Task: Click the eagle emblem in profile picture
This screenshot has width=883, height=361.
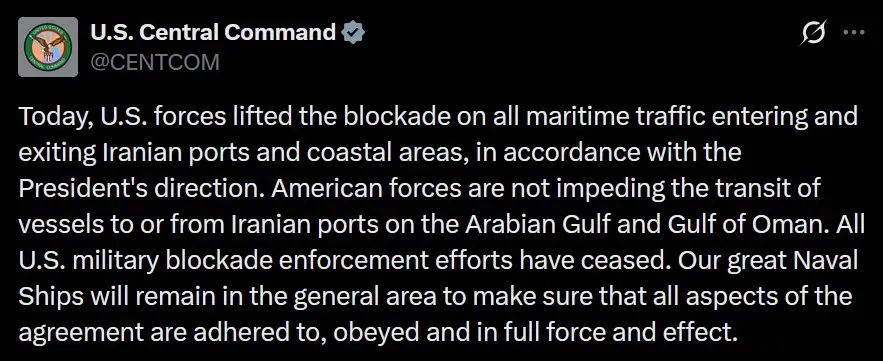Action: click(x=50, y=48)
